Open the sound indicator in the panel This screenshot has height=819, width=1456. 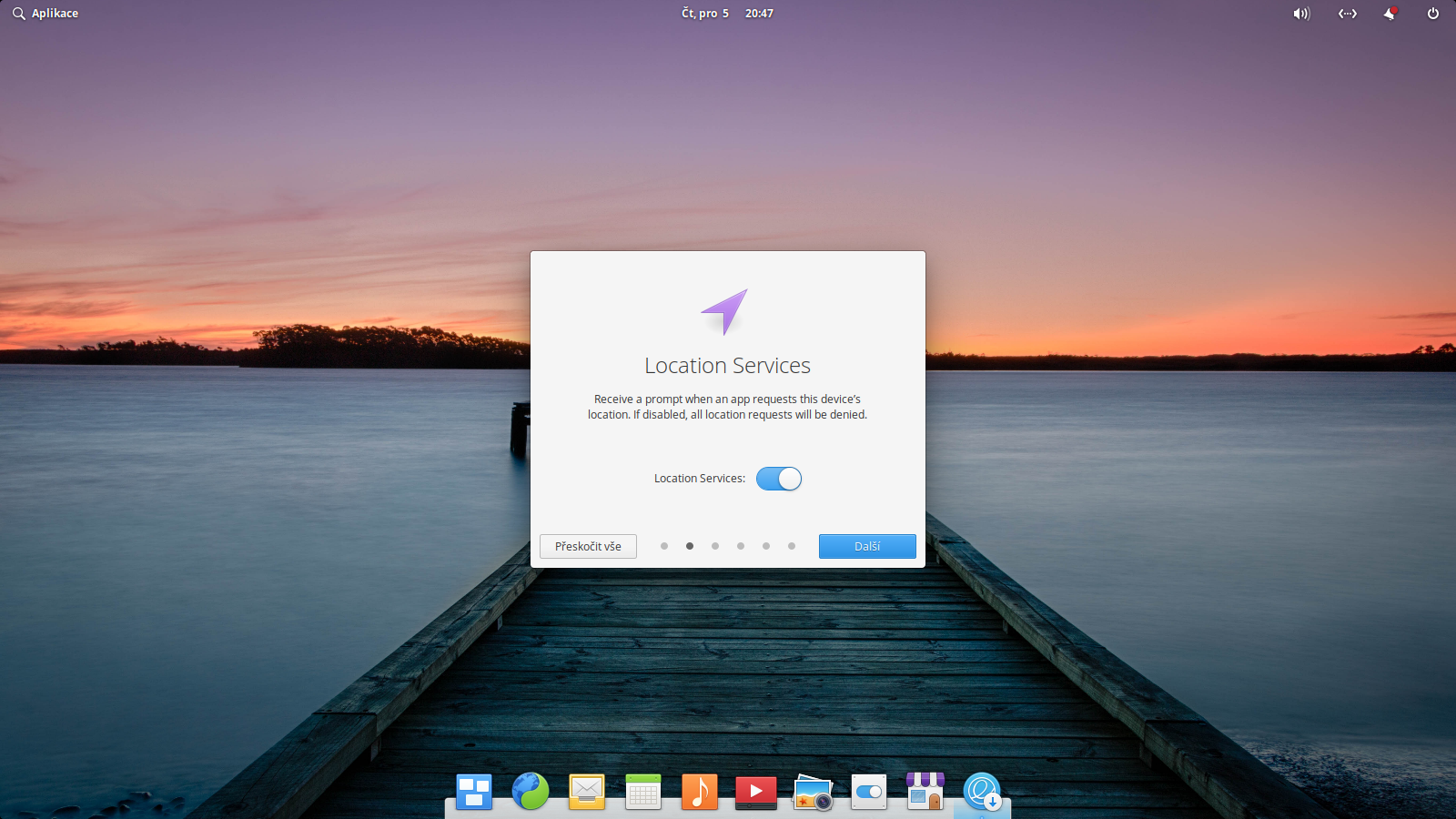point(1300,14)
